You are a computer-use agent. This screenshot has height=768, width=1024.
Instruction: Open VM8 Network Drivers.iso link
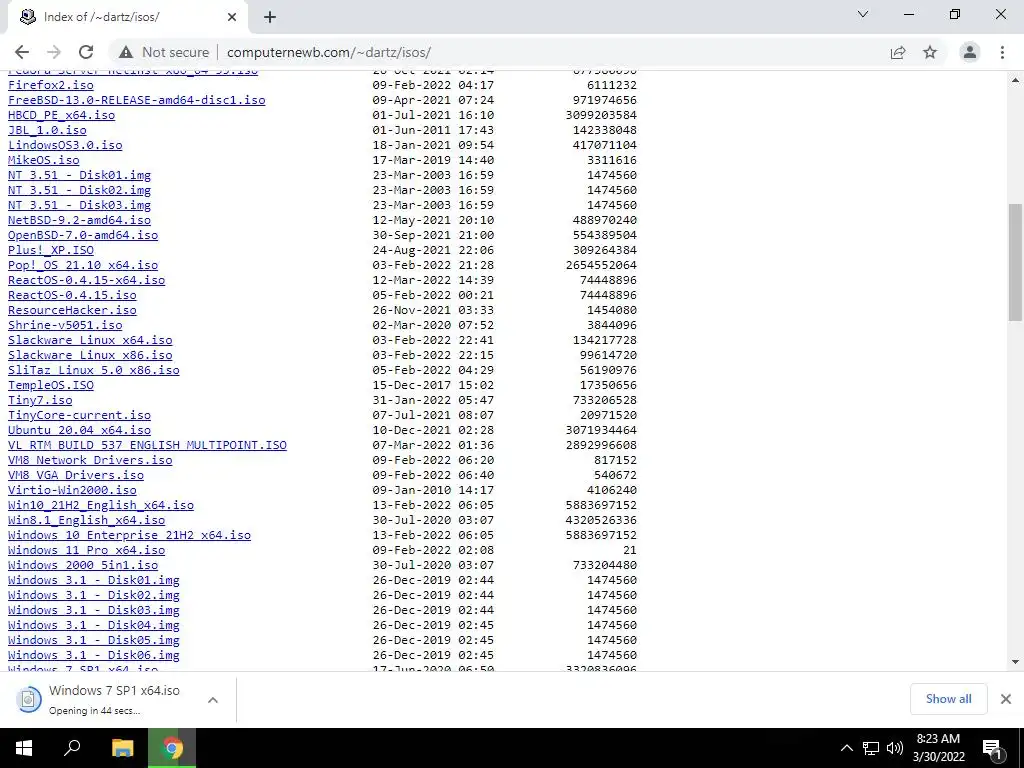(x=90, y=460)
